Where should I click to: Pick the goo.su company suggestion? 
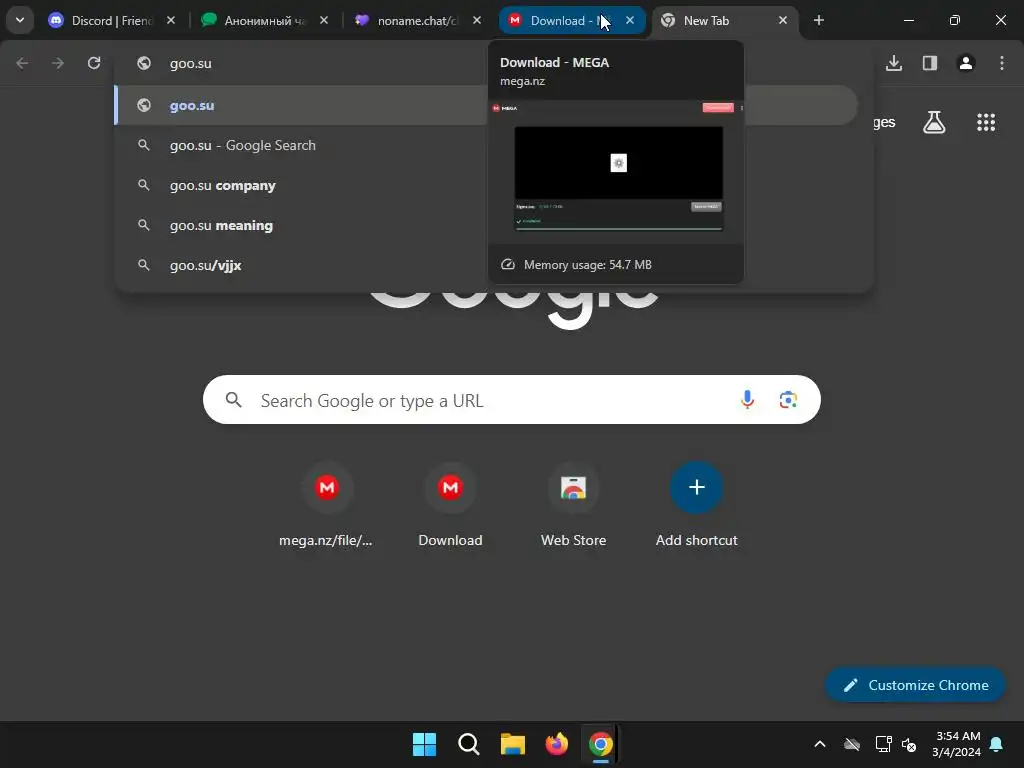300,185
